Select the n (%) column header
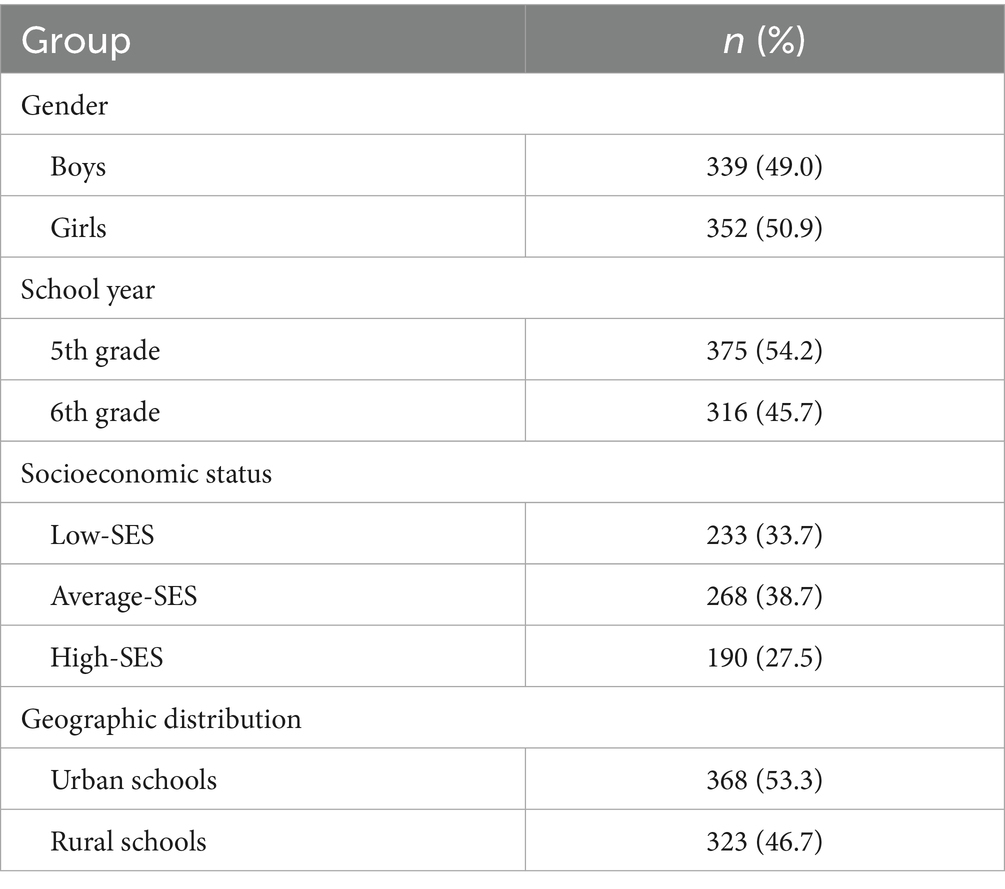Image resolution: width=1005 pixels, height=889 pixels. [764, 42]
